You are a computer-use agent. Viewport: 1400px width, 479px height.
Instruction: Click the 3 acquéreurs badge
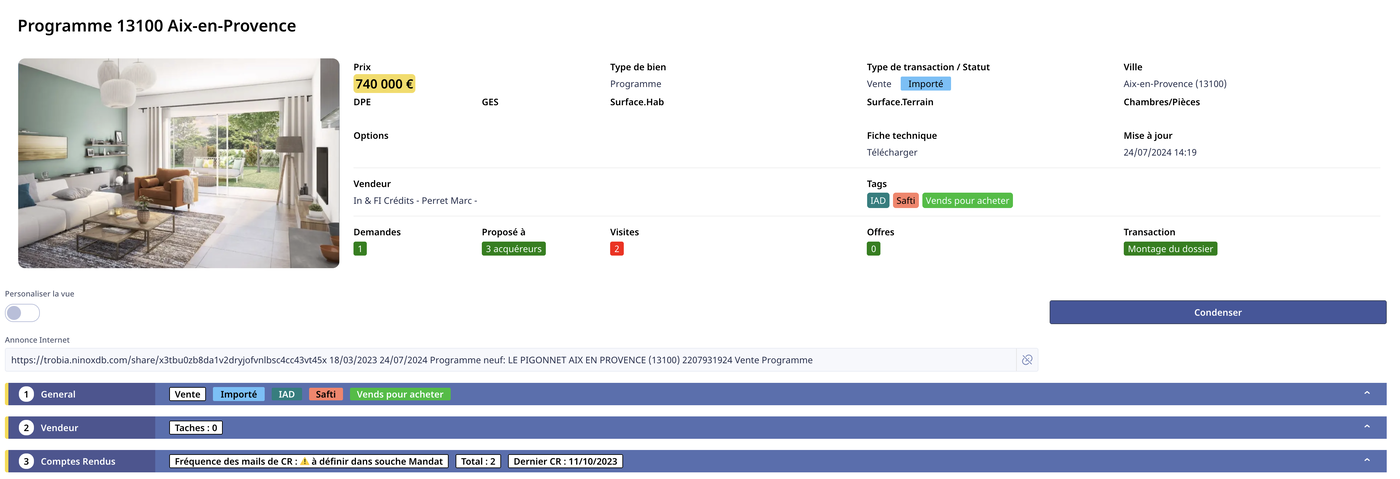[513, 249]
